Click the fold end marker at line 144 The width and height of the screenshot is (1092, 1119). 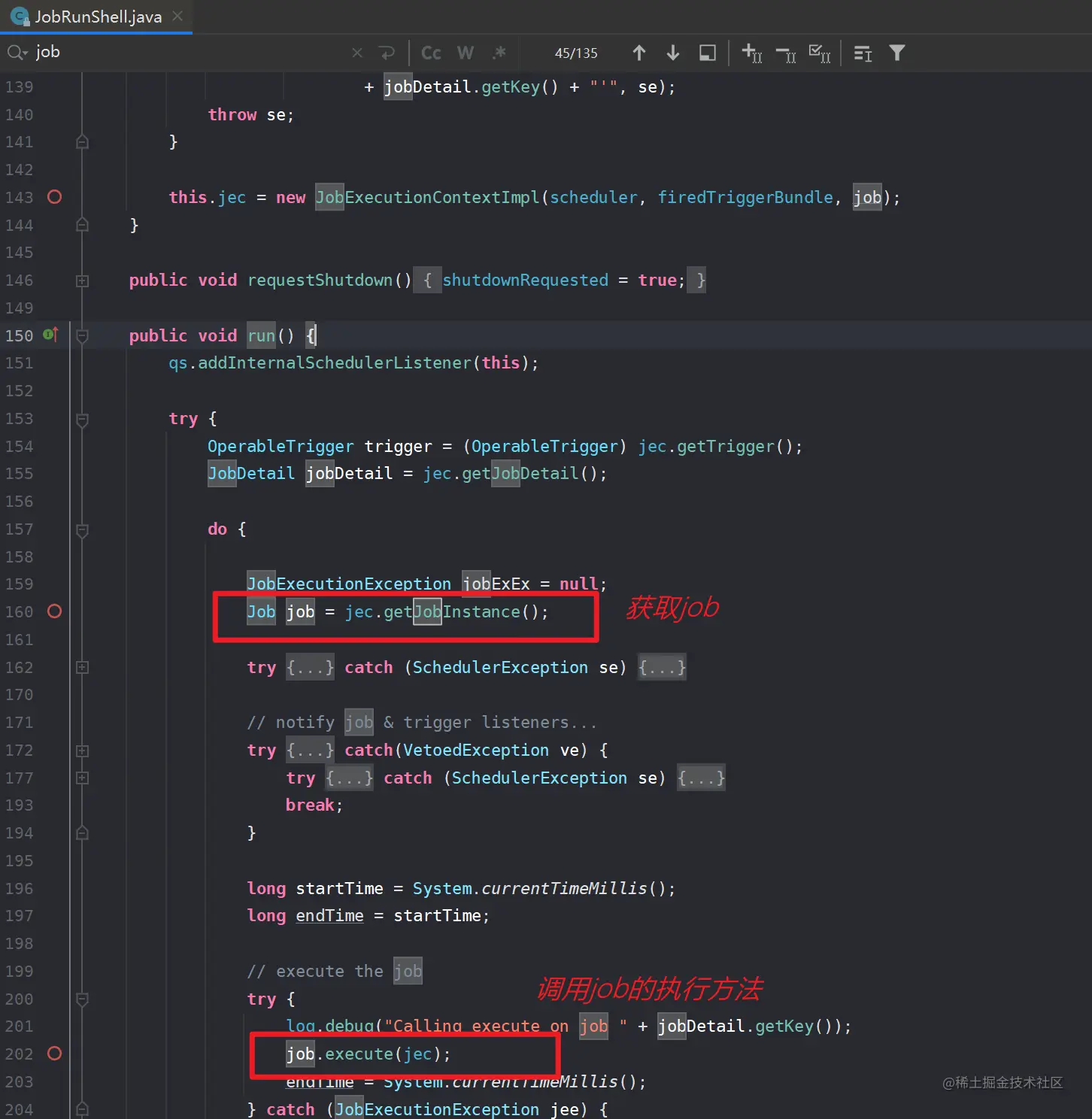click(83, 224)
